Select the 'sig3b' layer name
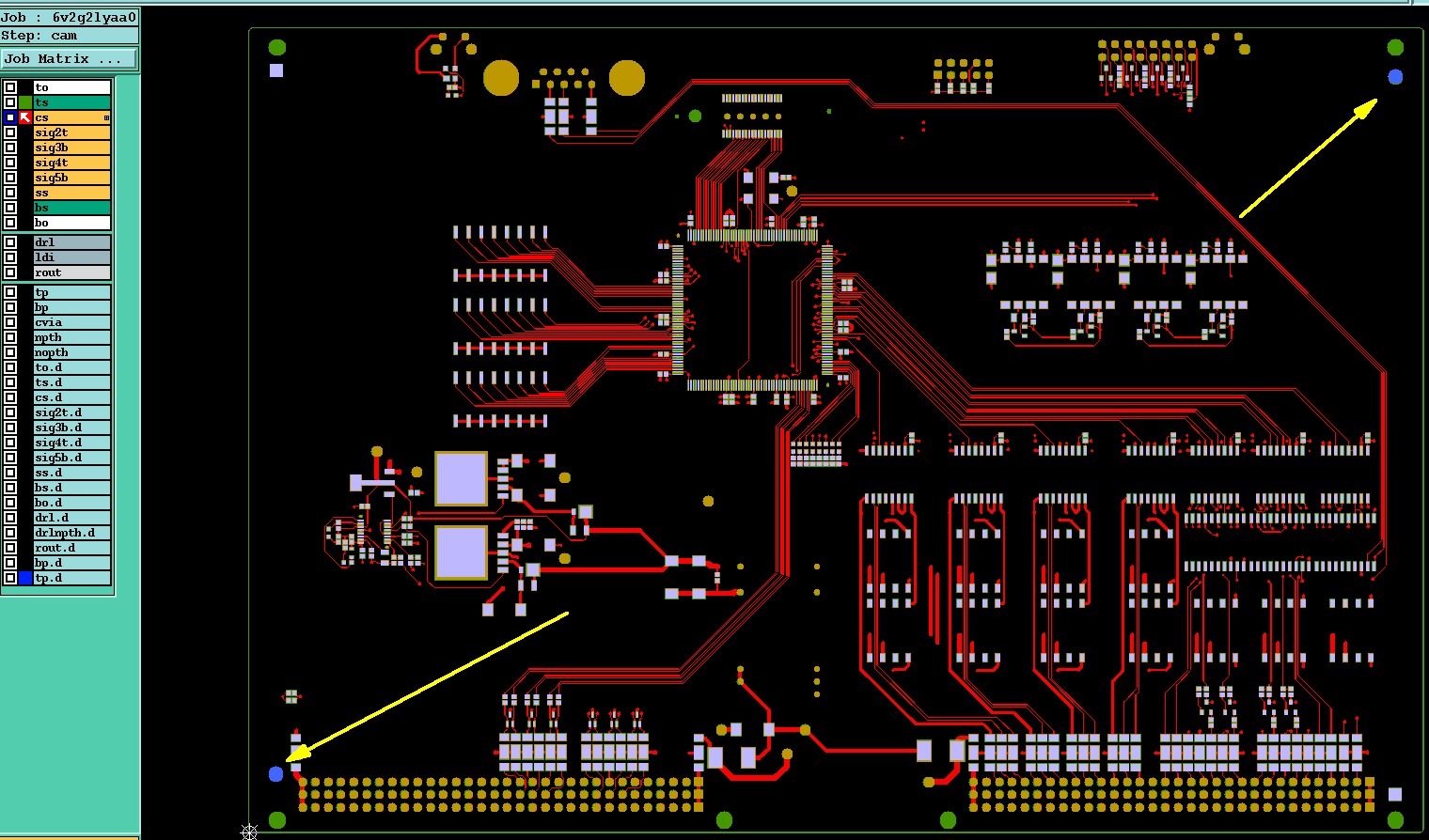Image resolution: width=1429 pixels, height=840 pixels. click(72, 148)
